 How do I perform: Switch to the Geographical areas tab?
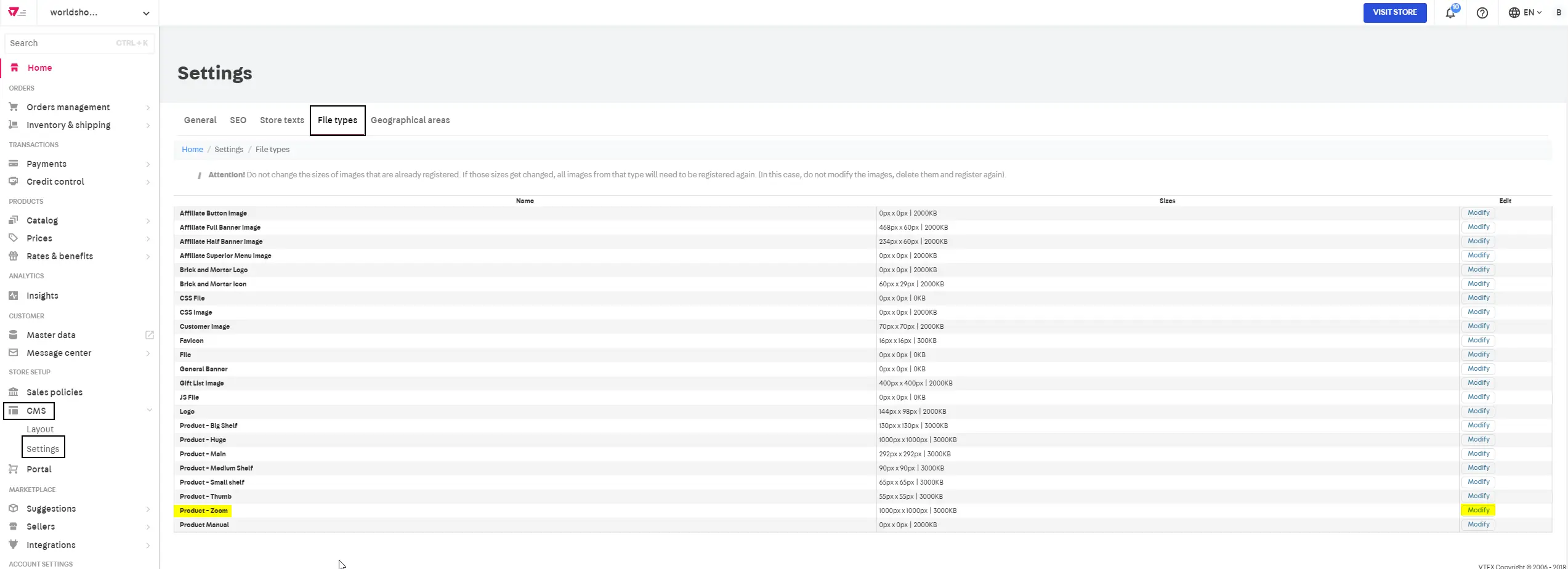coord(410,120)
